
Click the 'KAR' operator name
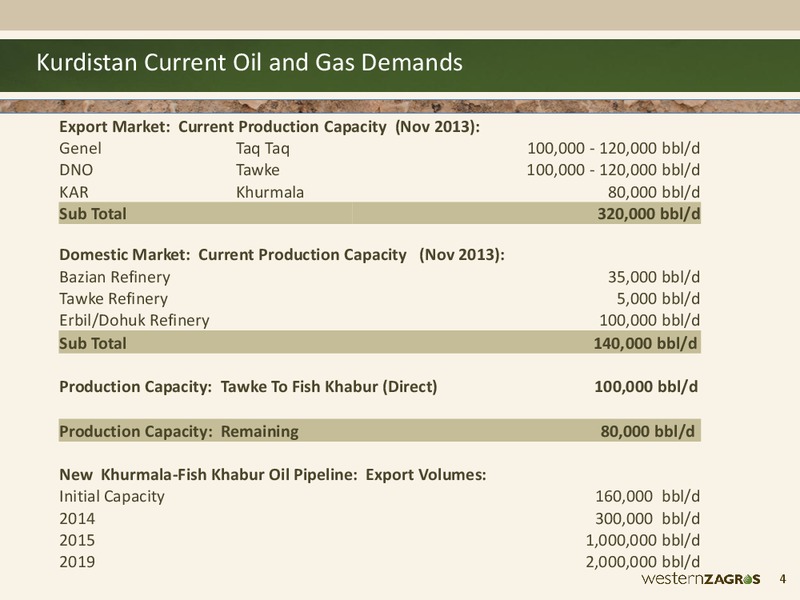[x=73, y=192]
